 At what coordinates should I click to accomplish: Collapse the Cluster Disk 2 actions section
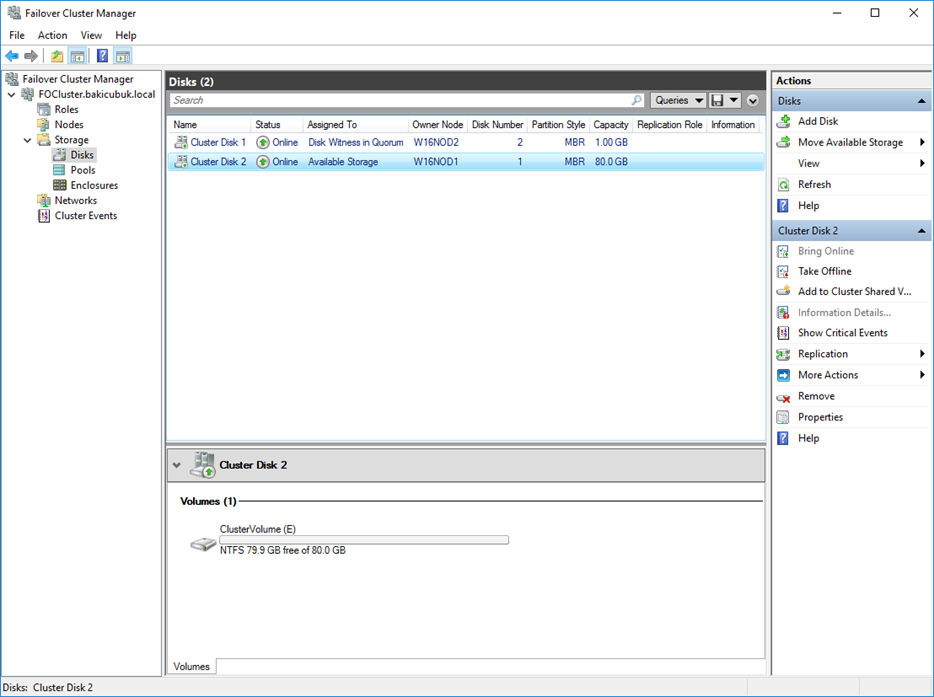pos(921,231)
